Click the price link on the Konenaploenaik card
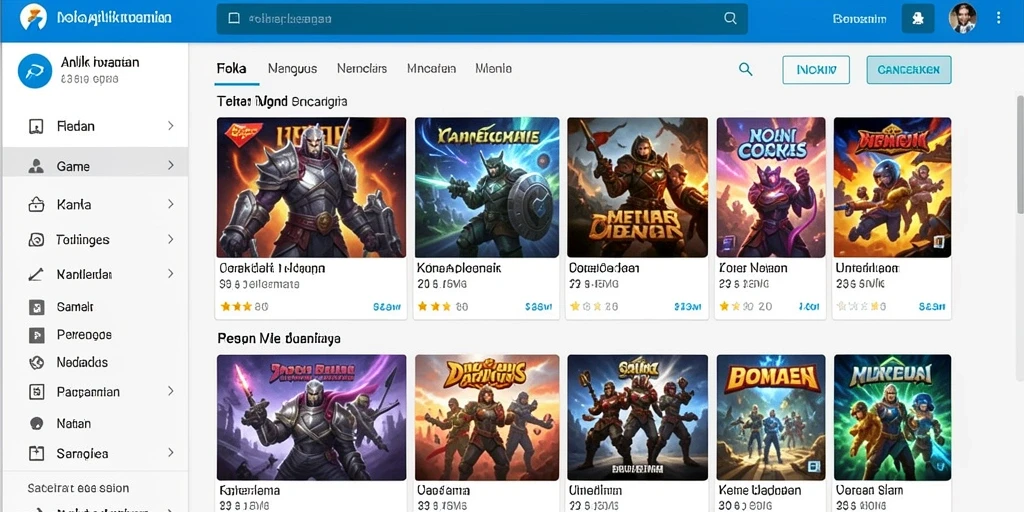Screen dimensions: 1024x512 (x=539, y=306)
